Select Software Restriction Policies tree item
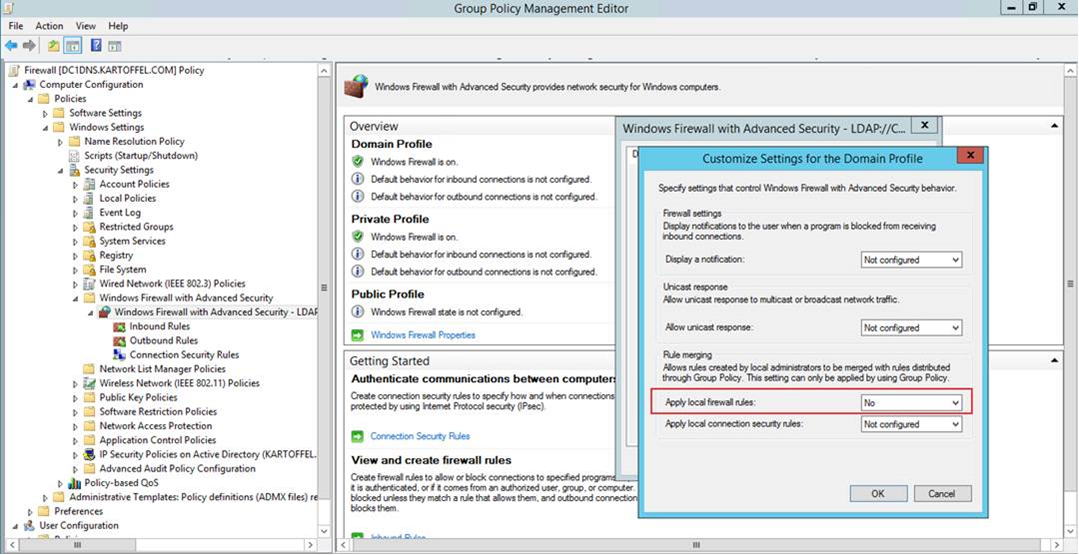The height and width of the screenshot is (555, 1079). pos(158,411)
